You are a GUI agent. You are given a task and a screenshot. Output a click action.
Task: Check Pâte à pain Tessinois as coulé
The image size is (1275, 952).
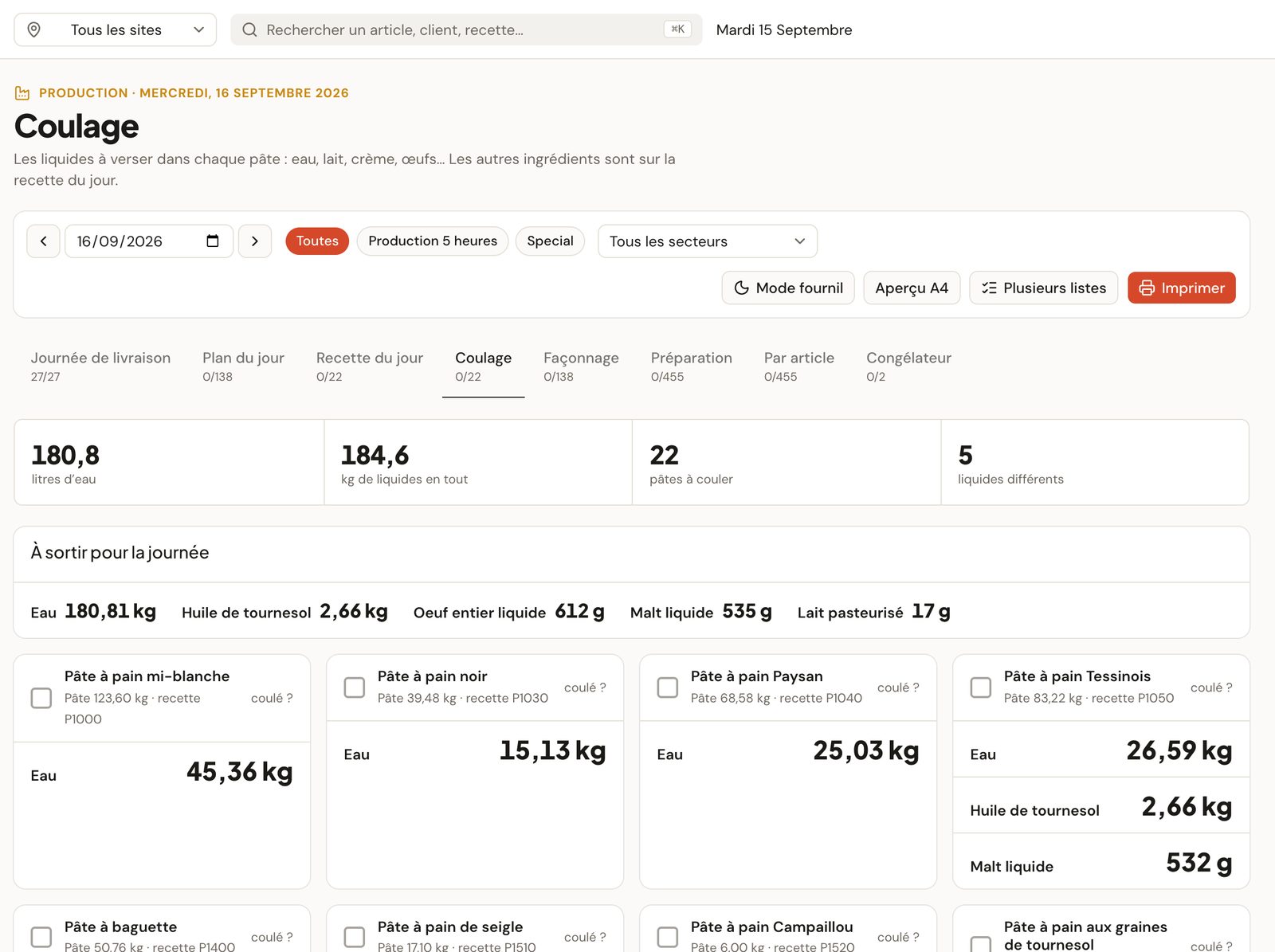coord(981,688)
